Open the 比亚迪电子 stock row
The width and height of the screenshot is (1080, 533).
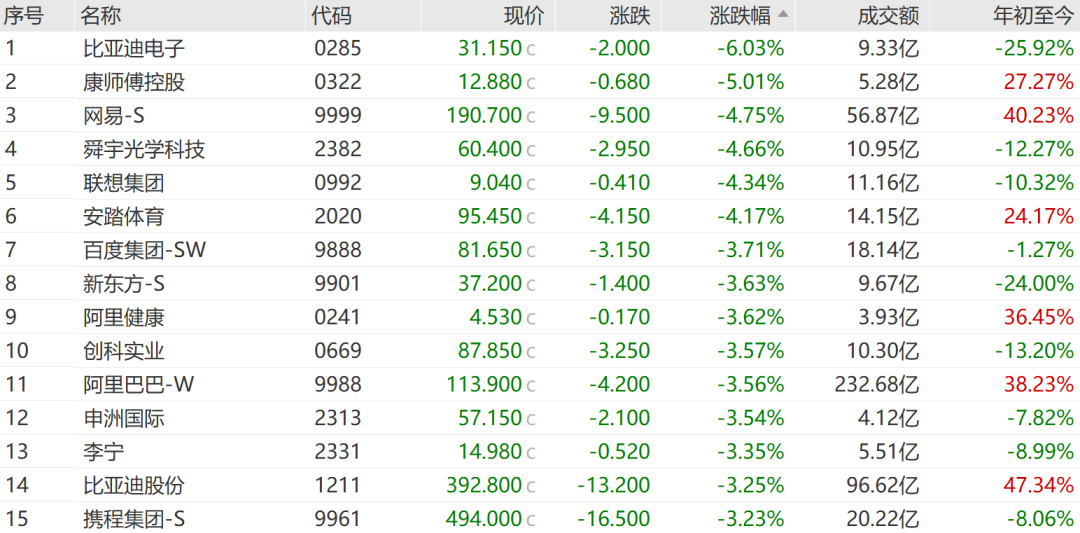(x=134, y=48)
